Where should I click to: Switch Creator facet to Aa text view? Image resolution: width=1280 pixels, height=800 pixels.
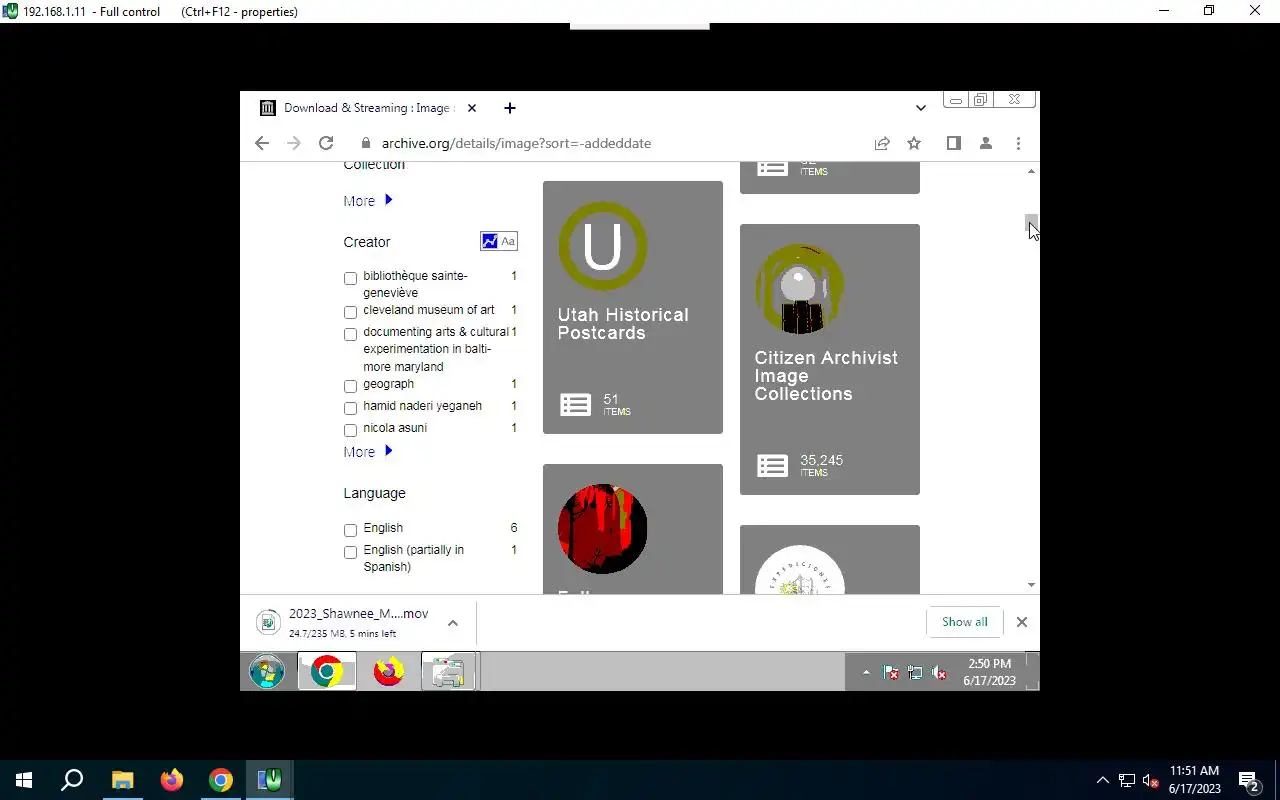[508, 241]
